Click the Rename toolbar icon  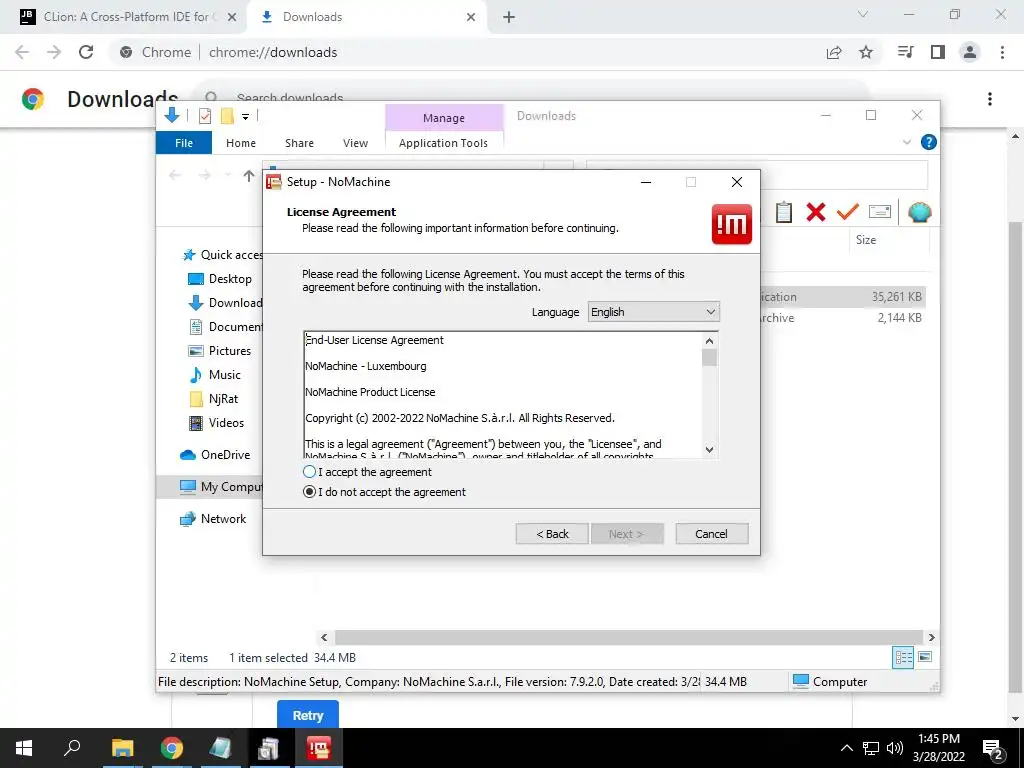click(880, 212)
